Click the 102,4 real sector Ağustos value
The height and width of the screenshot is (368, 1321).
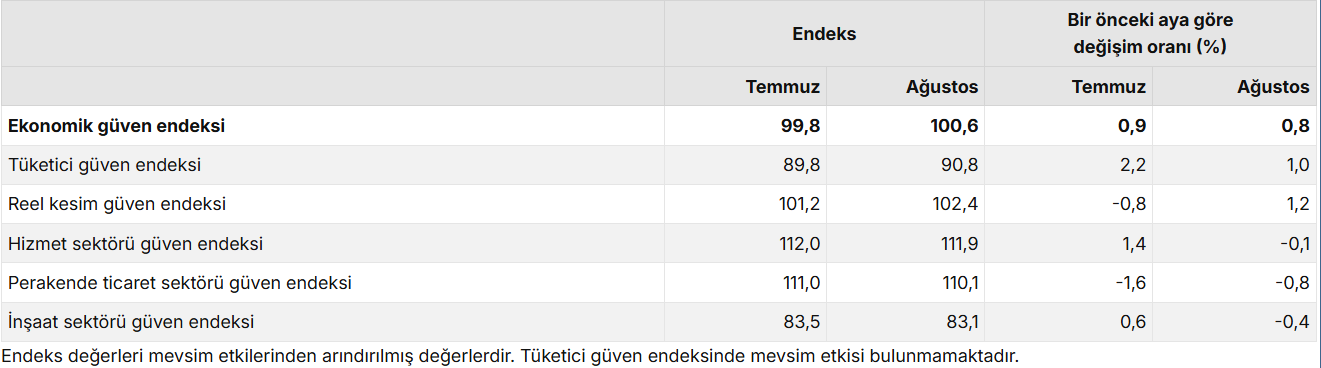(x=955, y=204)
